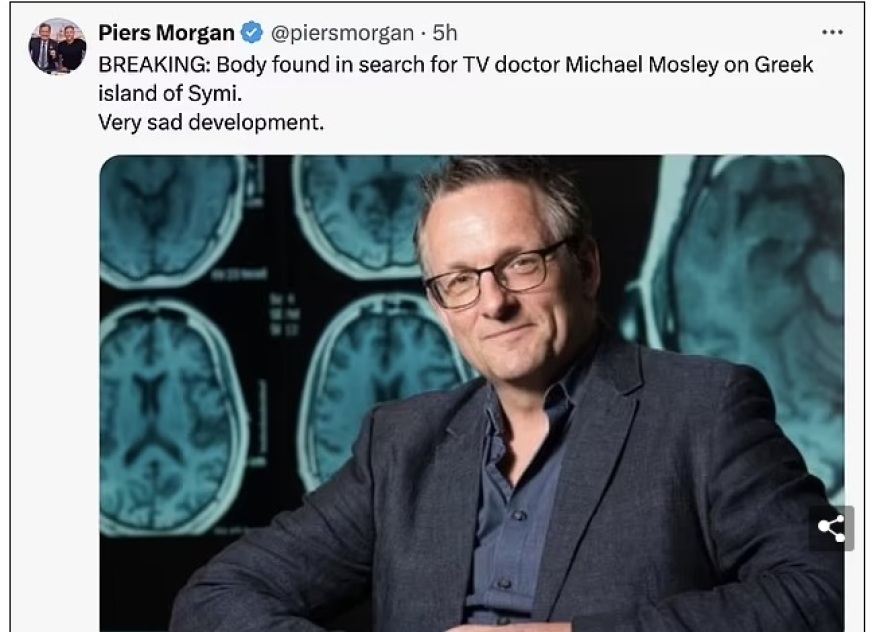Screen dimensions: 880x632
Task: Open the attached tweet photo
Action: (x=472, y=393)
